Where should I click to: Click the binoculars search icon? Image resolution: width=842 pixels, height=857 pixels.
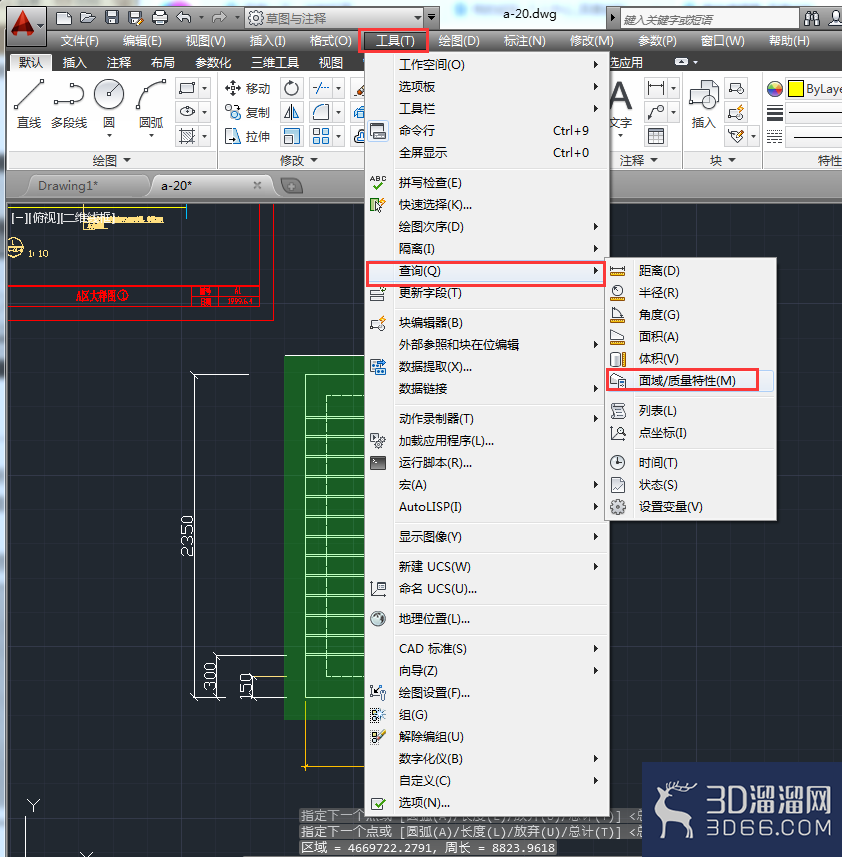tap(812, 19)
